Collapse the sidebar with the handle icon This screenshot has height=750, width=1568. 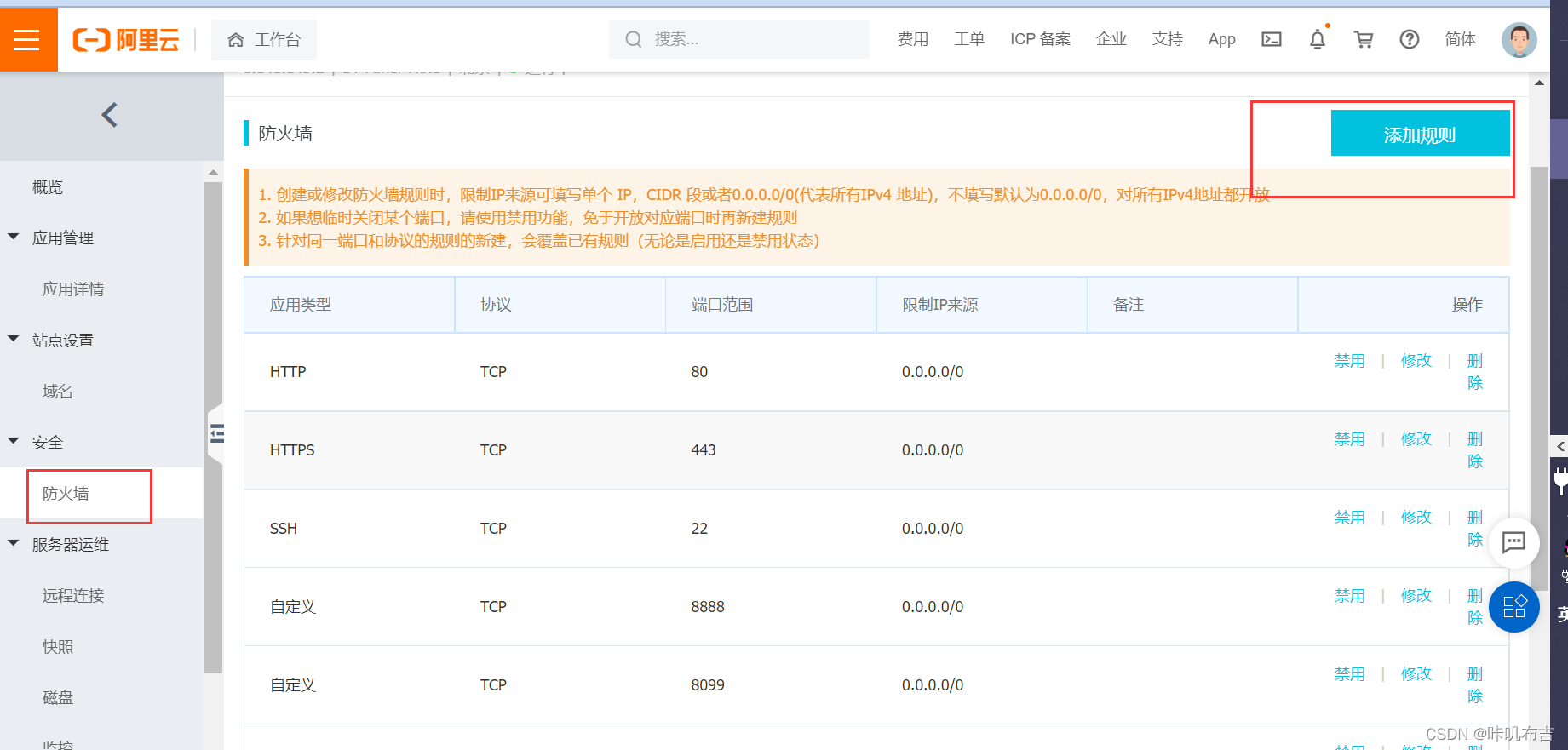(217, 434)
